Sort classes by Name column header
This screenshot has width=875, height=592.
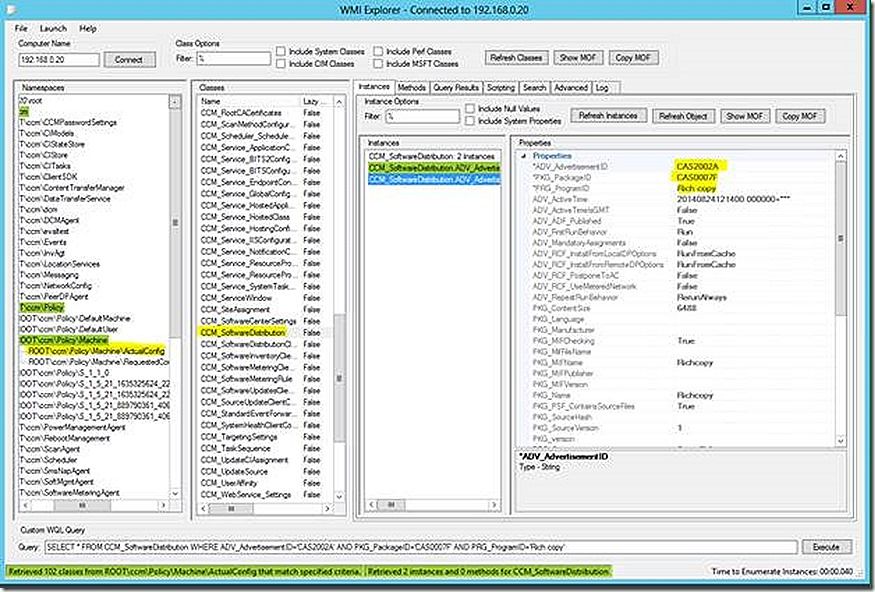[249, 101]
